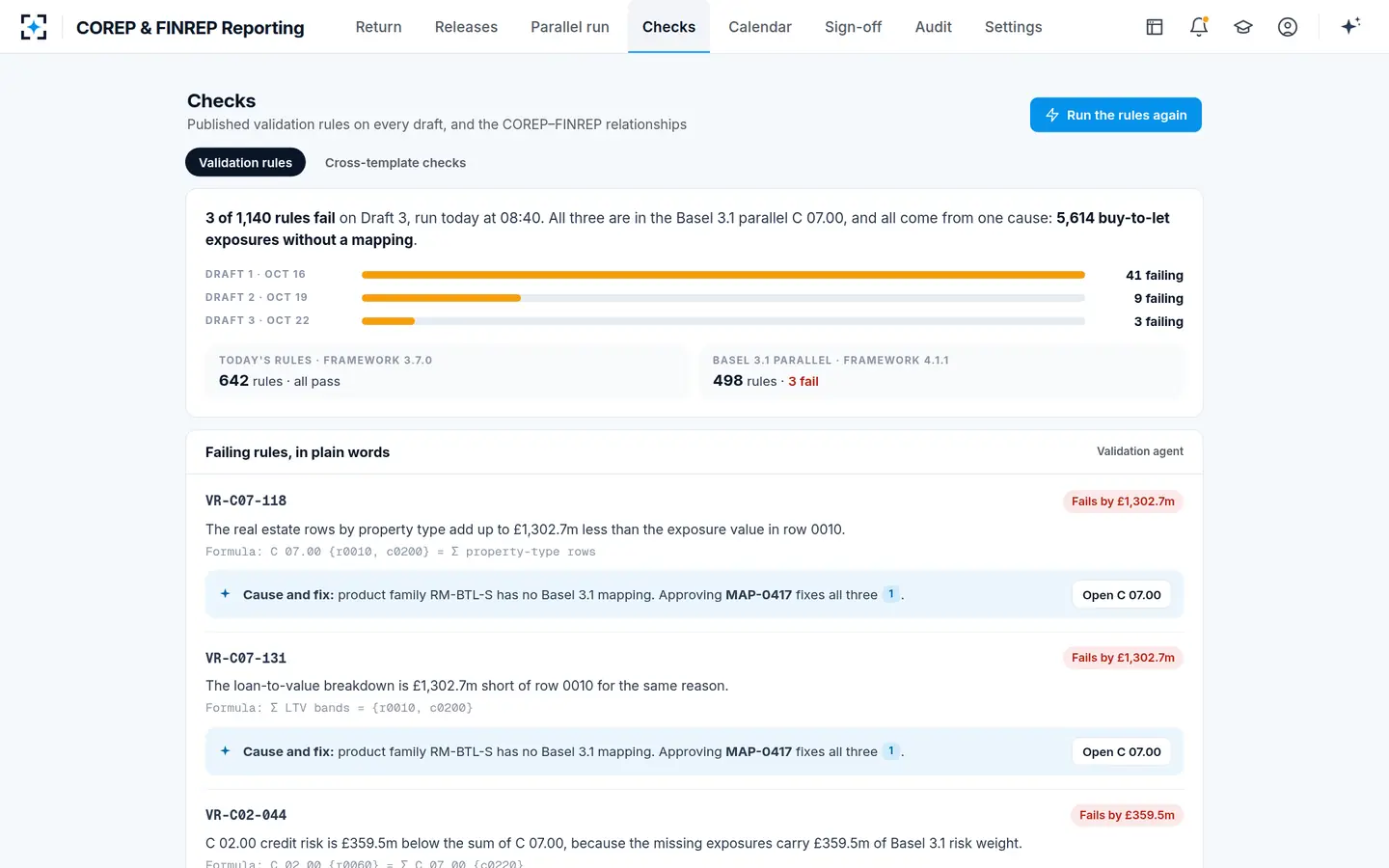
Task: Open the Calendar tab
Action: pyautogui.click(x=760, y=27)
